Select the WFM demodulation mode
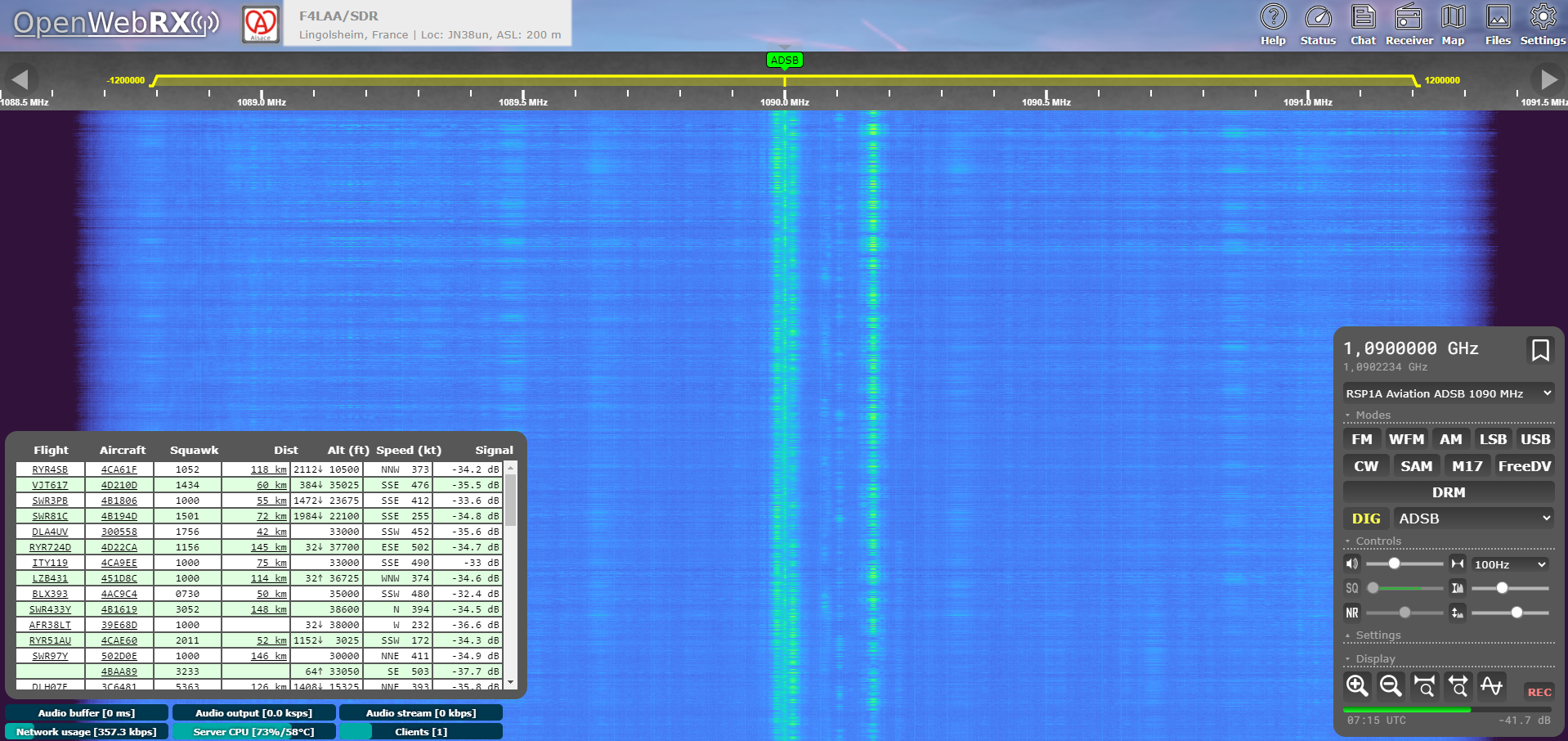This screenshot has height=741, width=1568. point(1406,439)
